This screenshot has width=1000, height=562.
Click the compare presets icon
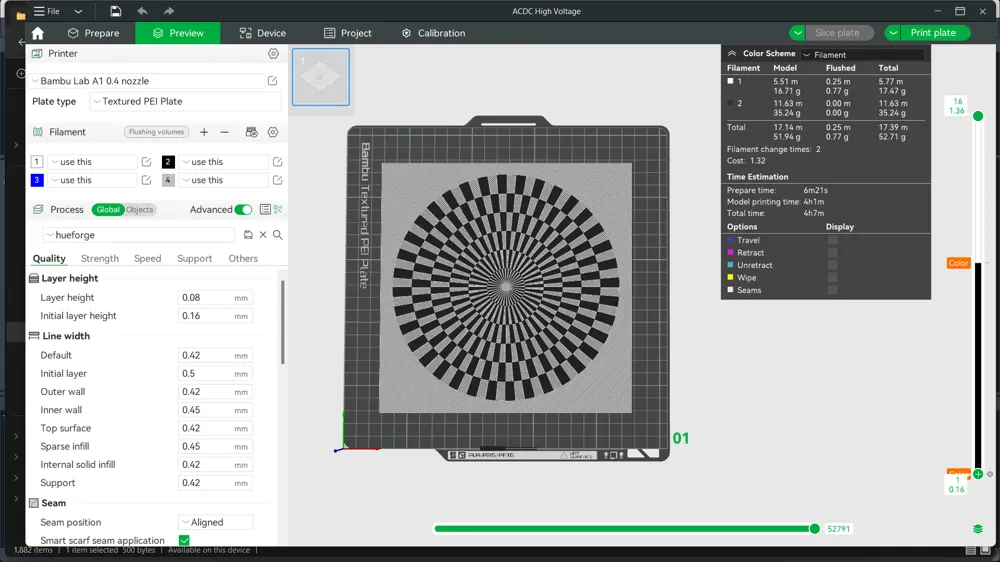click(278, 209)
